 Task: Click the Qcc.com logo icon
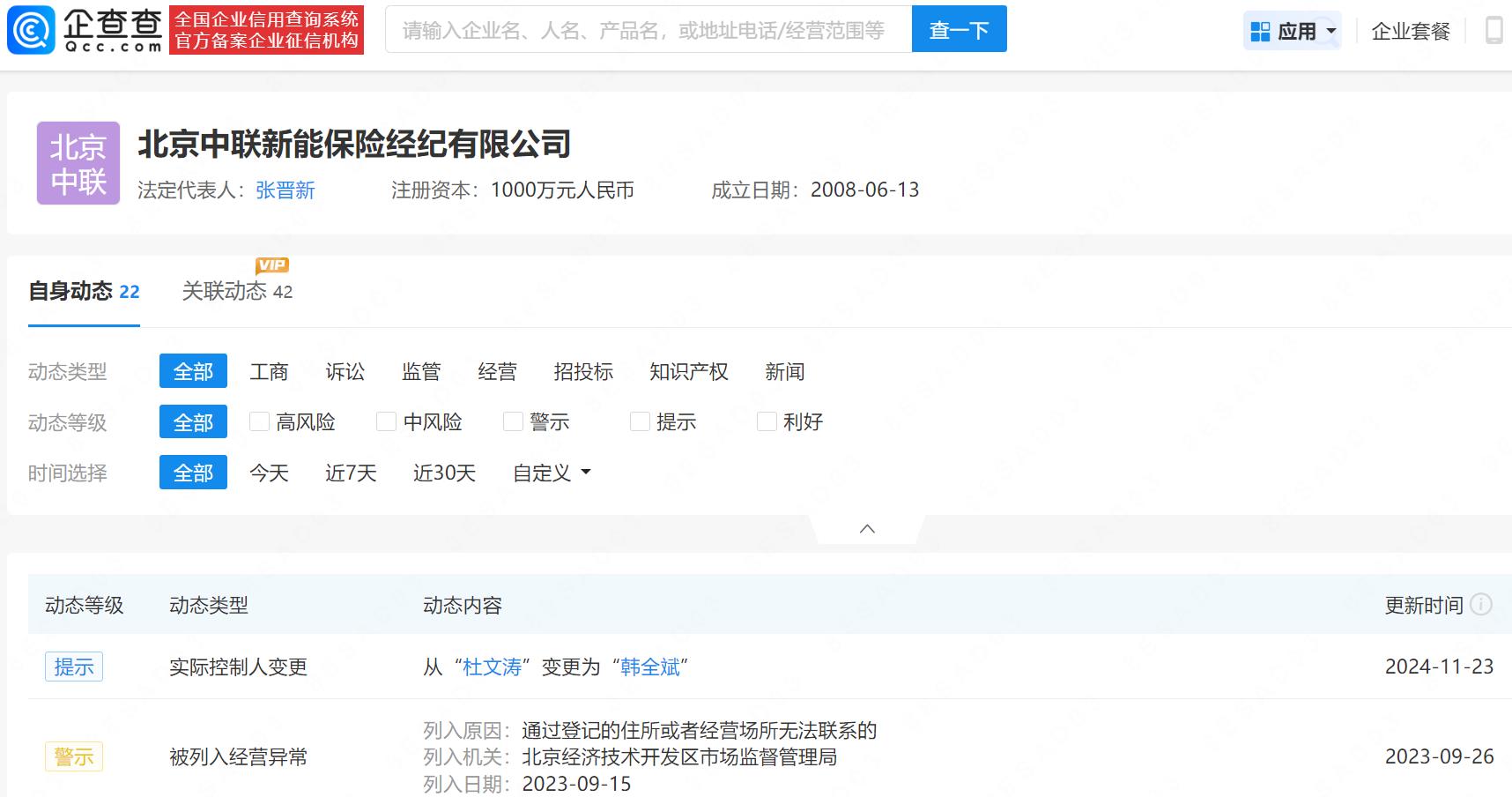click(31, 30)
